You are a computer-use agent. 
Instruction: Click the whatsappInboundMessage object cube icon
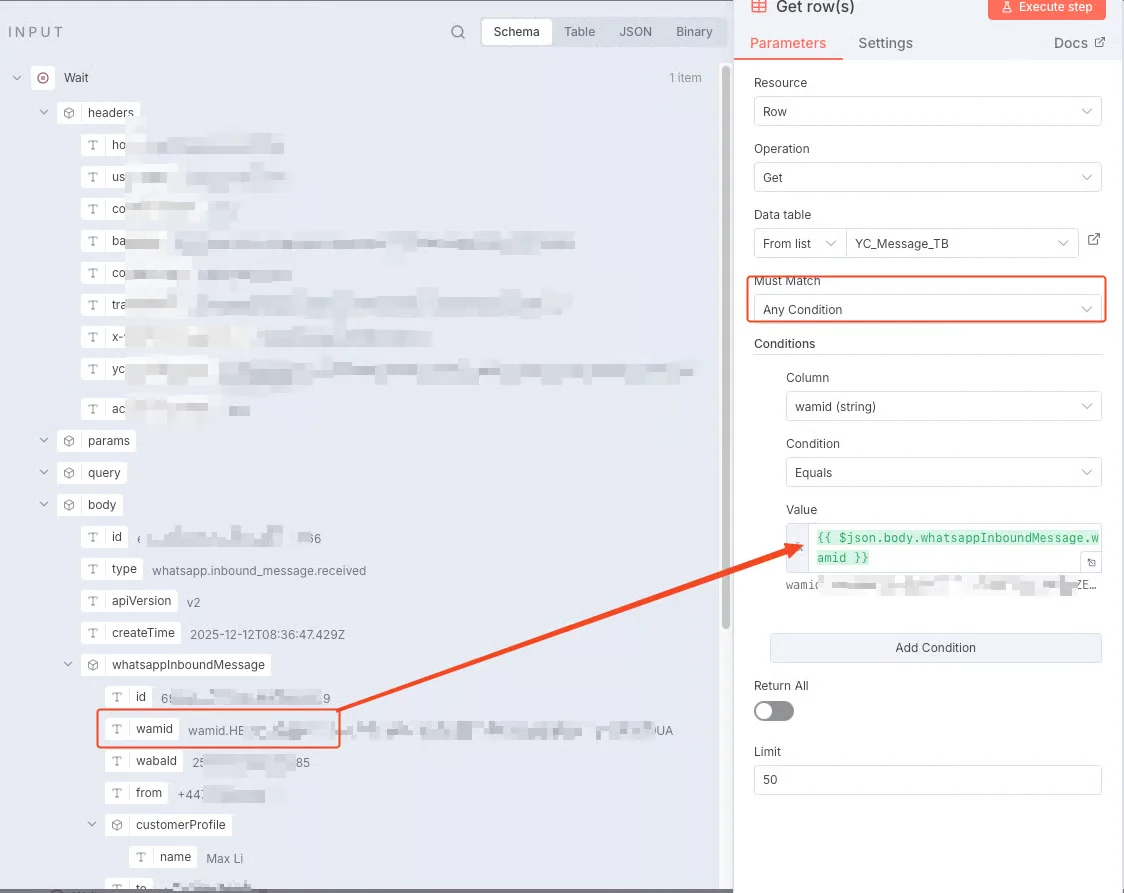tap(93, 665)
